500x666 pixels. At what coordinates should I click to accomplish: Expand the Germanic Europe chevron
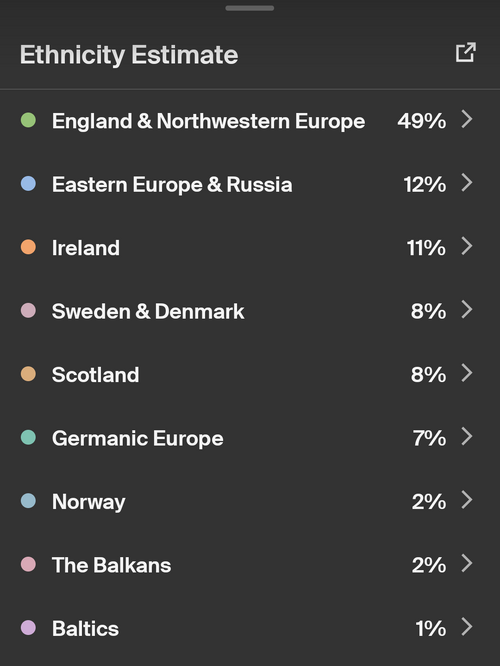[467, 436]
